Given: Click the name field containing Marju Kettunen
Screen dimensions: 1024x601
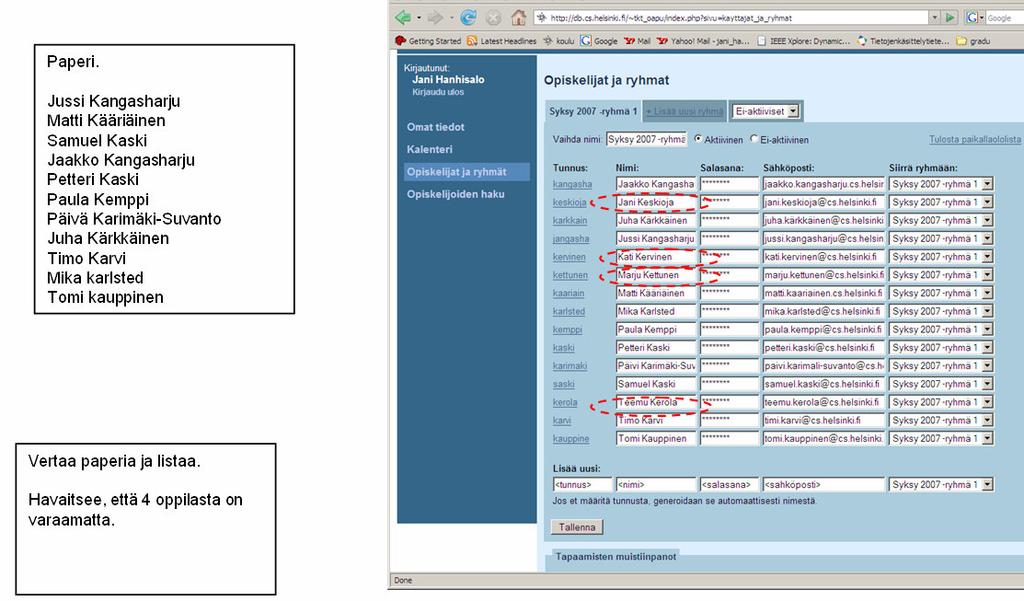Looking at the screenshot, I should click(656, 276).
